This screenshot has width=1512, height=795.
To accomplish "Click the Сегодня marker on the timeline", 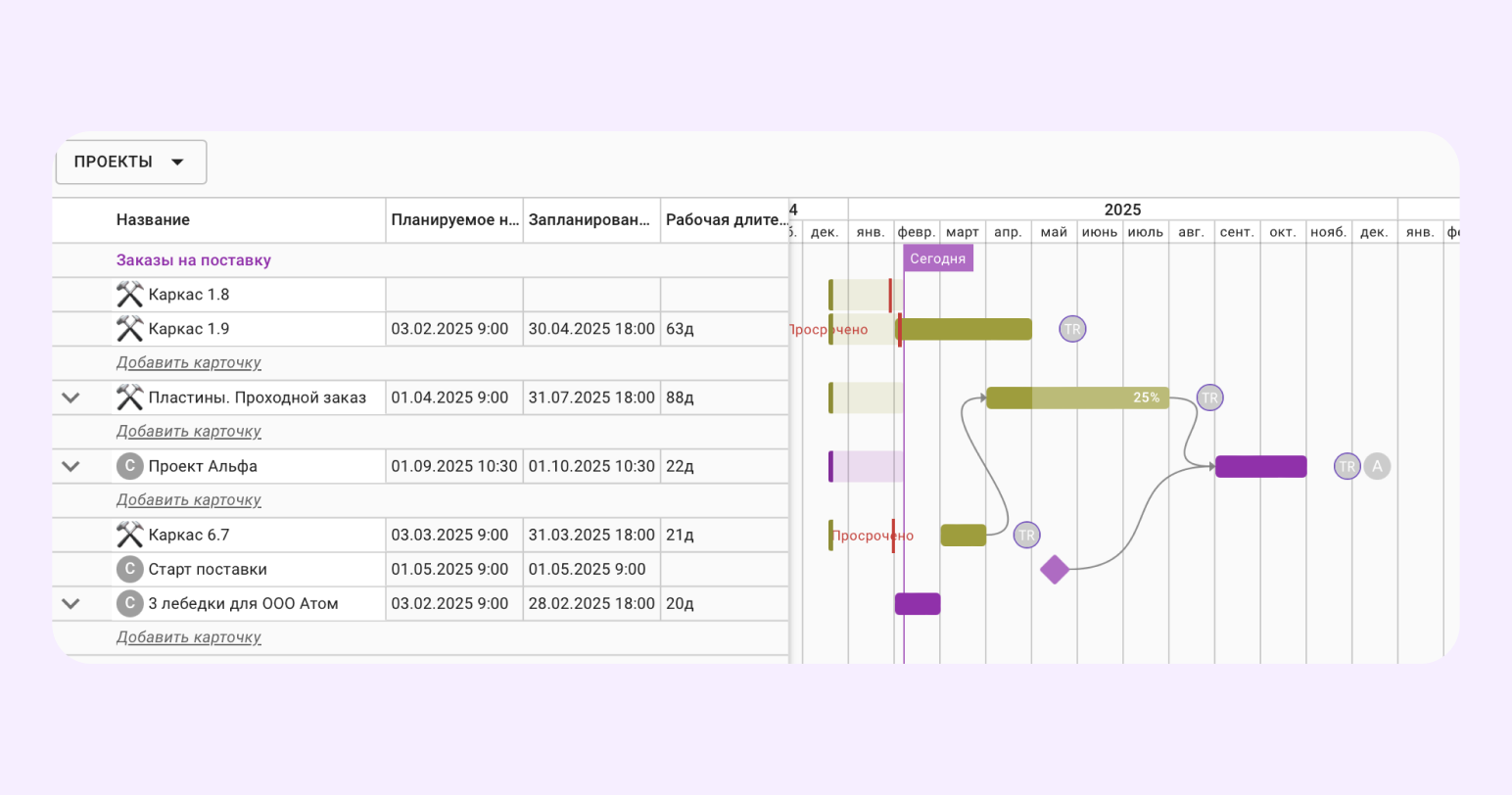I will 937,258.
